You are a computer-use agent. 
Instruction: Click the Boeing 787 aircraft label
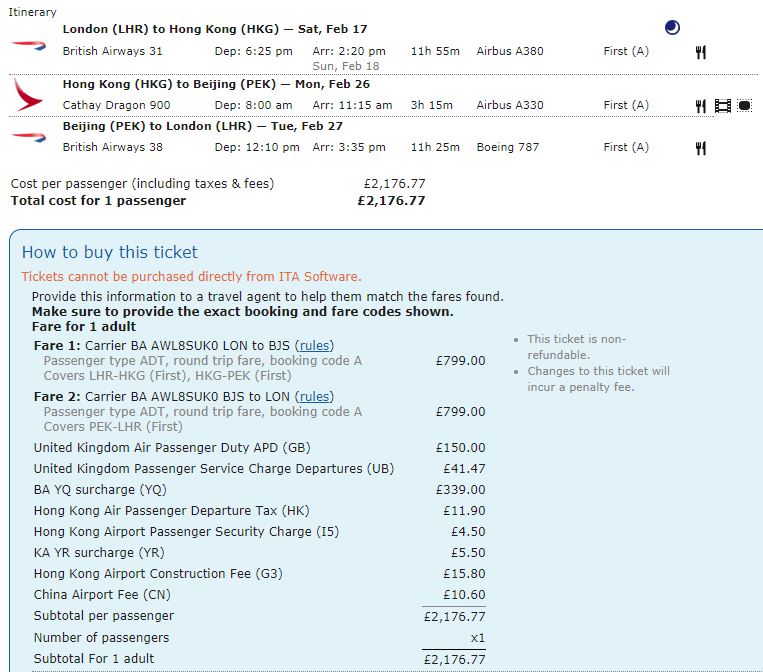tap(507, 147)
